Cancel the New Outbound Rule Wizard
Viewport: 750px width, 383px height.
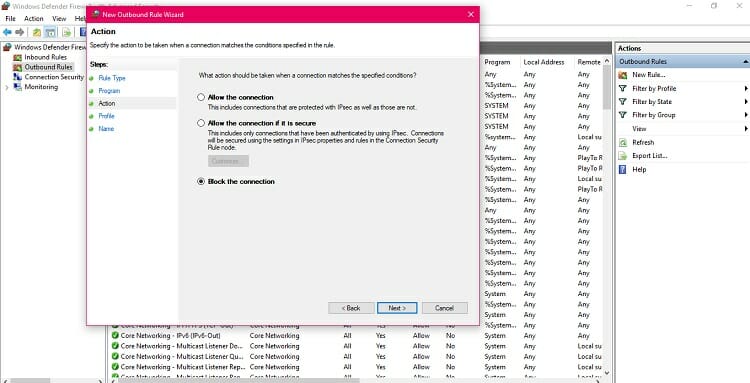click(444, 308)
